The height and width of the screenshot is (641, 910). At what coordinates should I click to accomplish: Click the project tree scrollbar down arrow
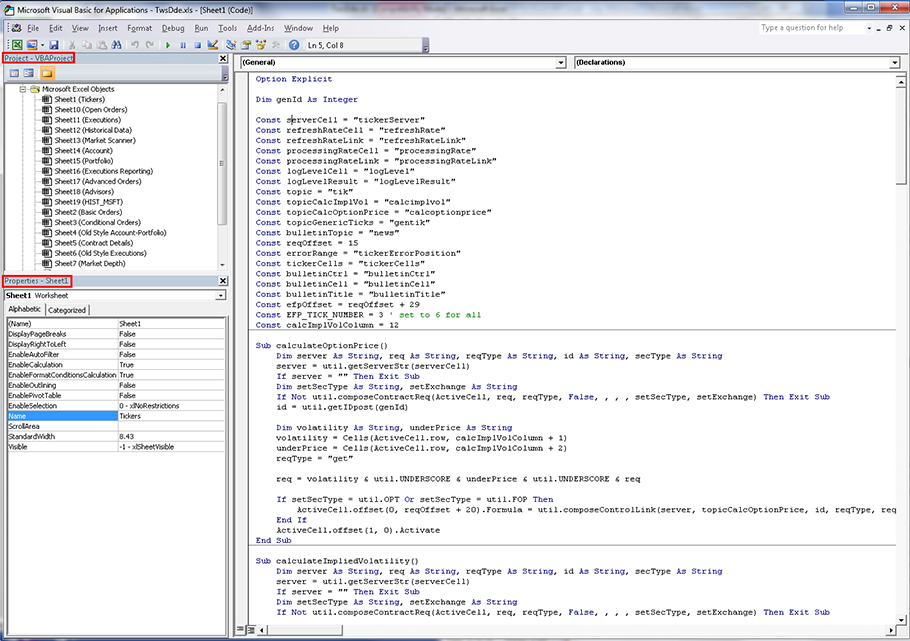[x=222, y=265]
